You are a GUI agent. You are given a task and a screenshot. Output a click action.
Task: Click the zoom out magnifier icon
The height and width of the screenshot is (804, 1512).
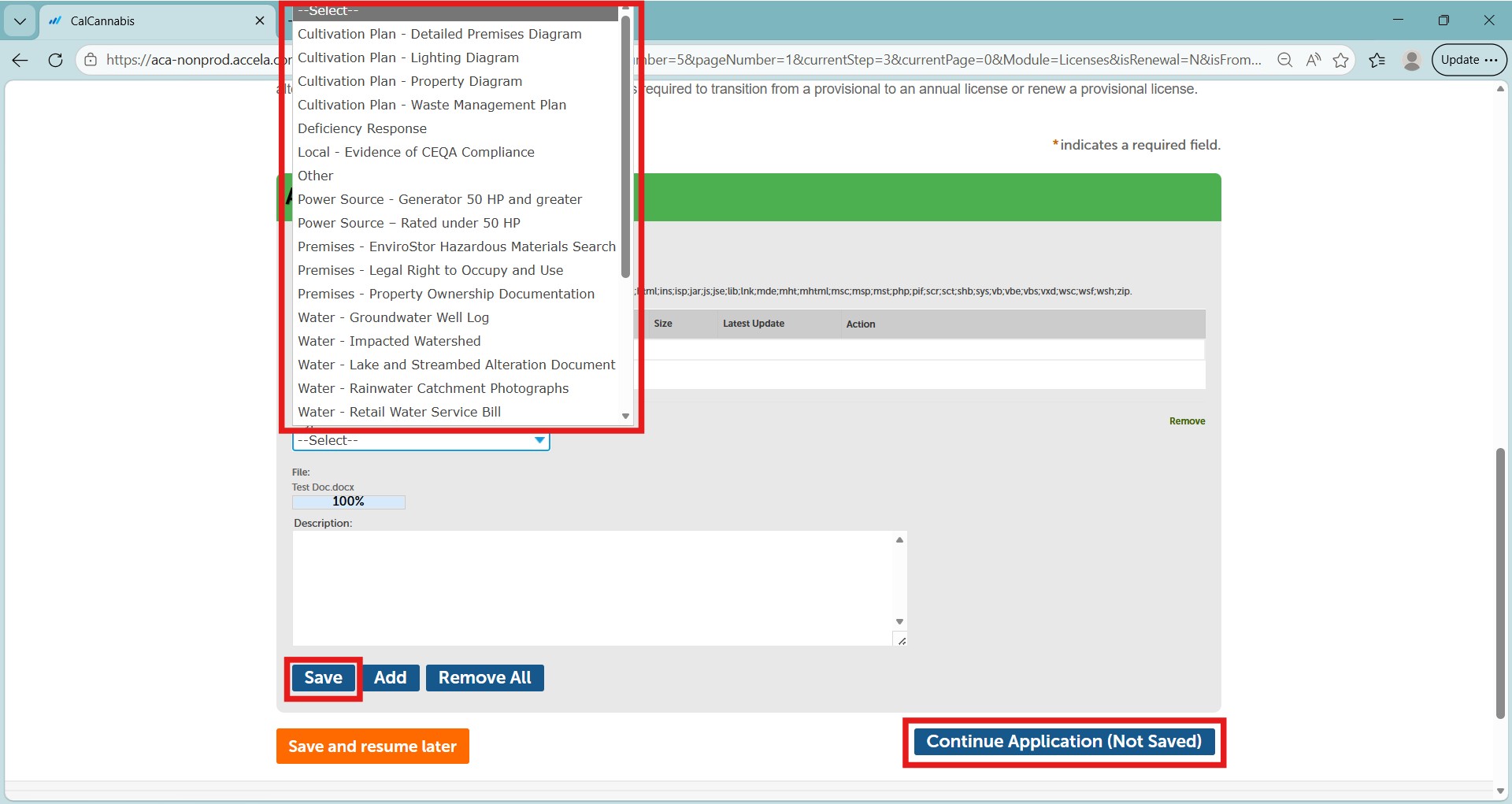tap(1285, 60)
